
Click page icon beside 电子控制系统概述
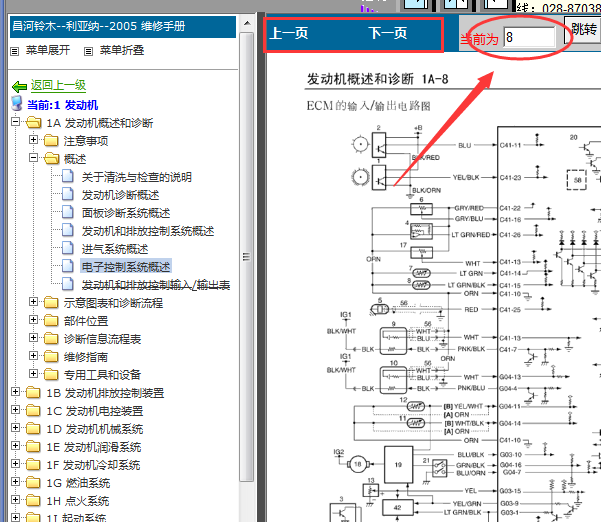[68, 266]
